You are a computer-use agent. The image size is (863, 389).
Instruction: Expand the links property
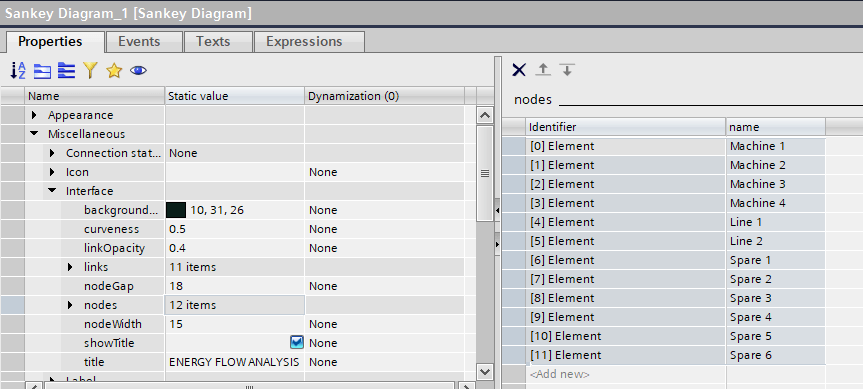70,267
